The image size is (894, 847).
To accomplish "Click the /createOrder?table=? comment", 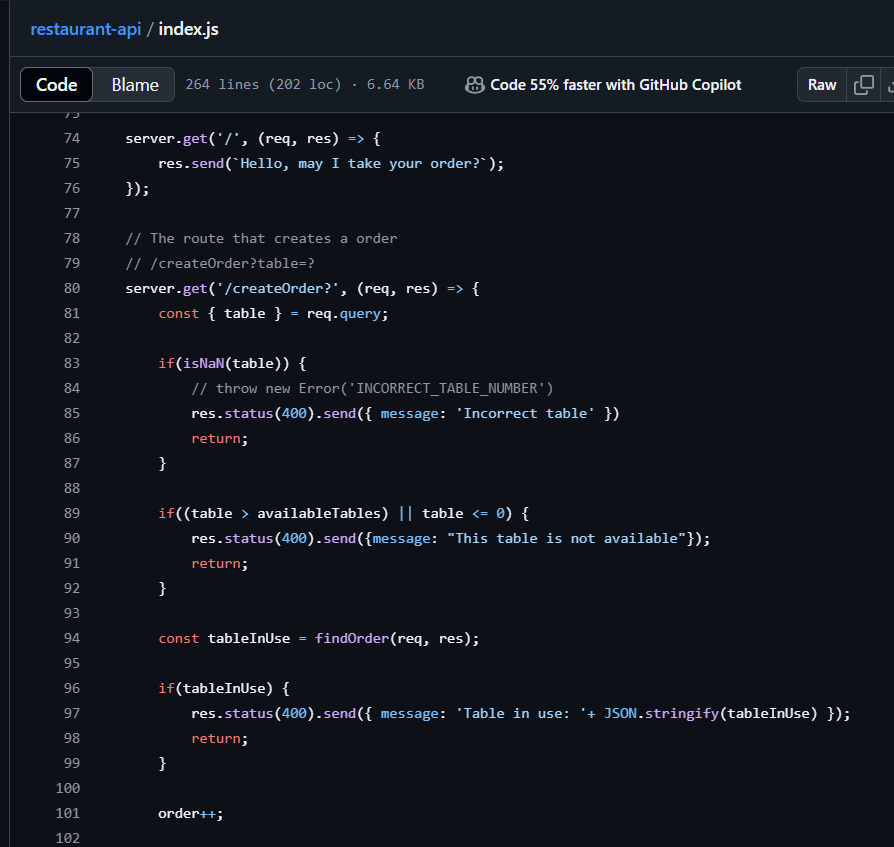I will [220, 263].
